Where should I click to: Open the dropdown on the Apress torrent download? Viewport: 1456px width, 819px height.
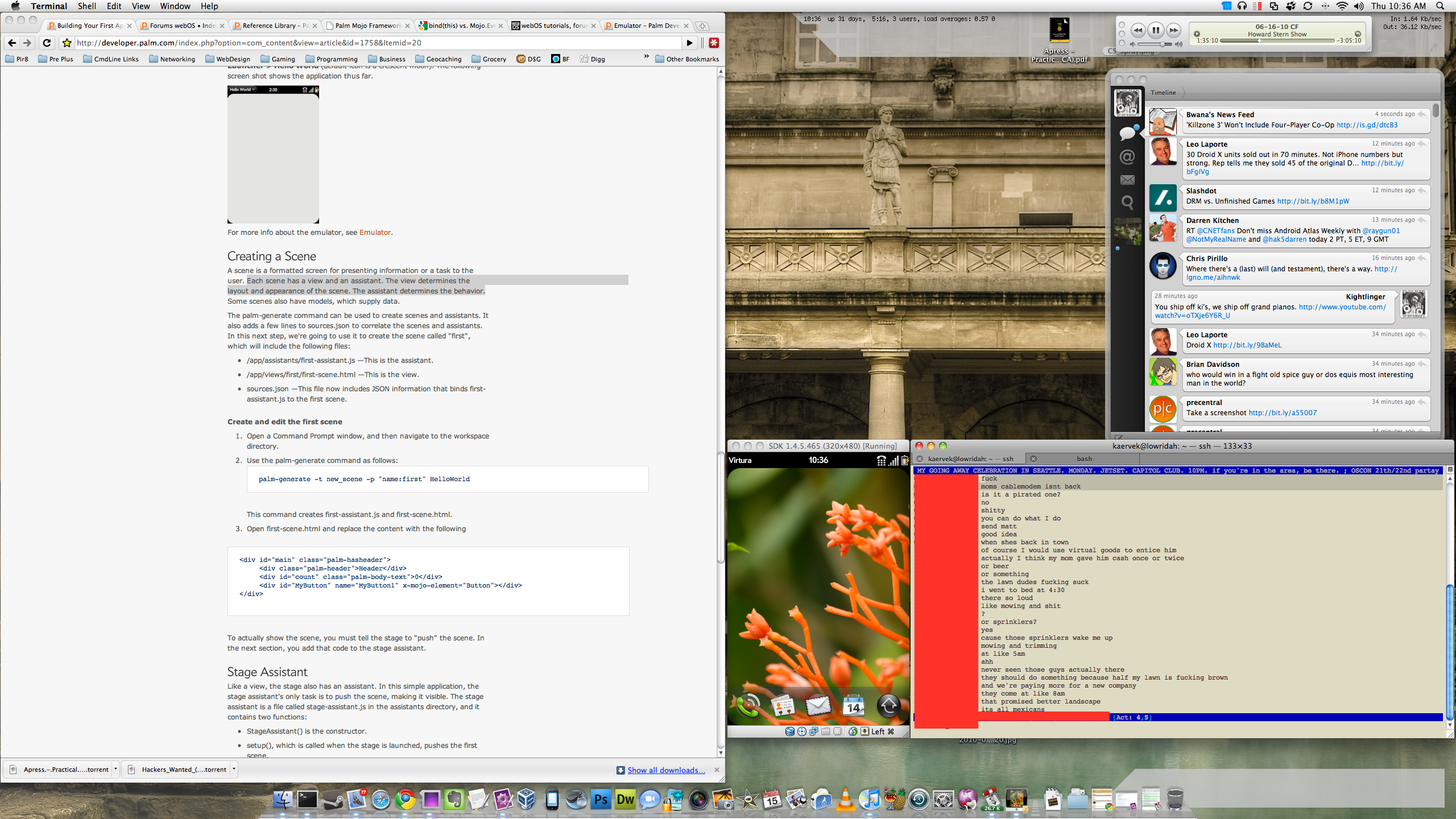tap(115, 769)
